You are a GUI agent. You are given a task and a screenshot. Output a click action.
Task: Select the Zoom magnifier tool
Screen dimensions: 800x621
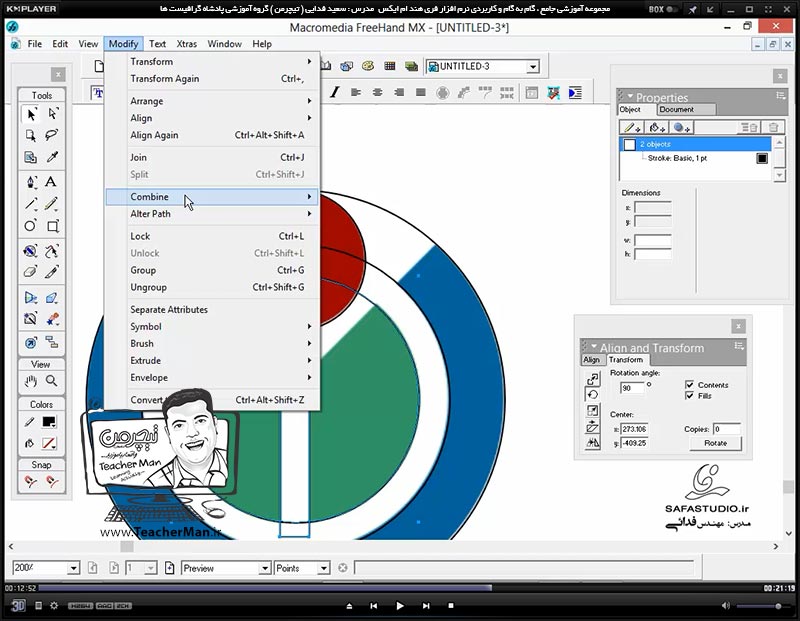click(52, 381)
